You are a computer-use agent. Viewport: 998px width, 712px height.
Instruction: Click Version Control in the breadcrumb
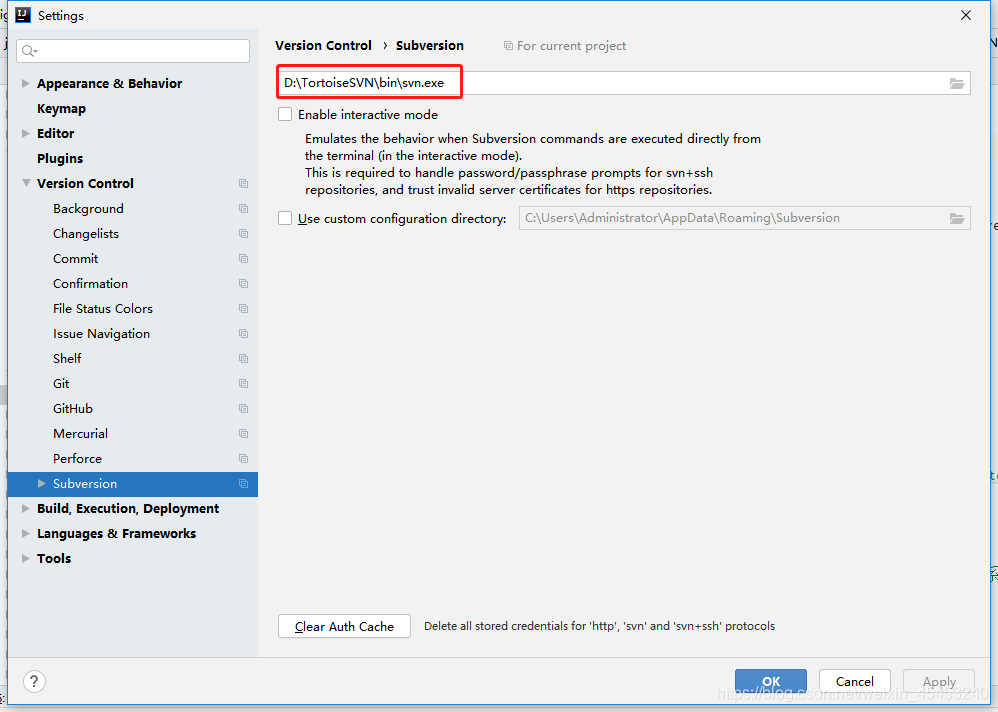pos(323,46)
